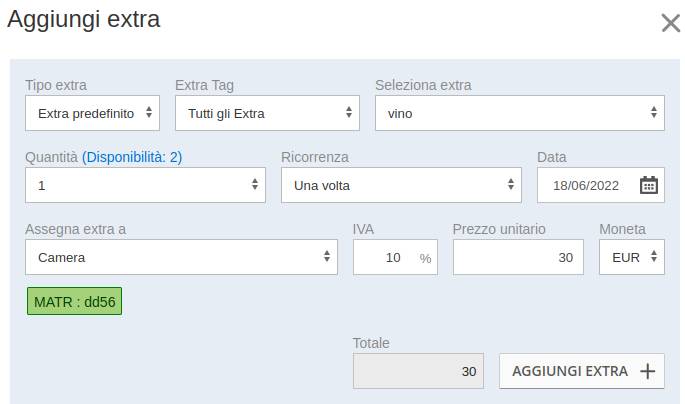Click the Prezzo unitario price field
The width and height of the screenshot is (685, 404).
tap(518, 257)
